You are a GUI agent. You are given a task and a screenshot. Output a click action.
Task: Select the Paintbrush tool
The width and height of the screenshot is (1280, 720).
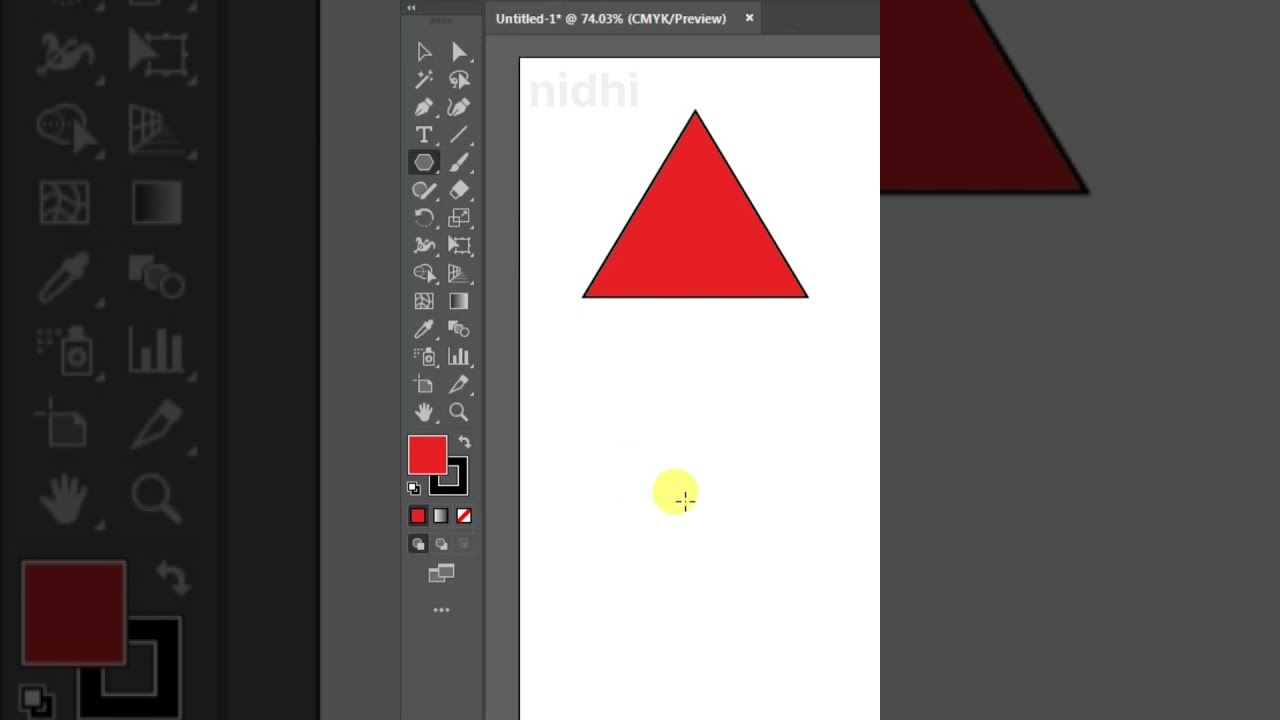pyautogui.click(x=459, y=162)
